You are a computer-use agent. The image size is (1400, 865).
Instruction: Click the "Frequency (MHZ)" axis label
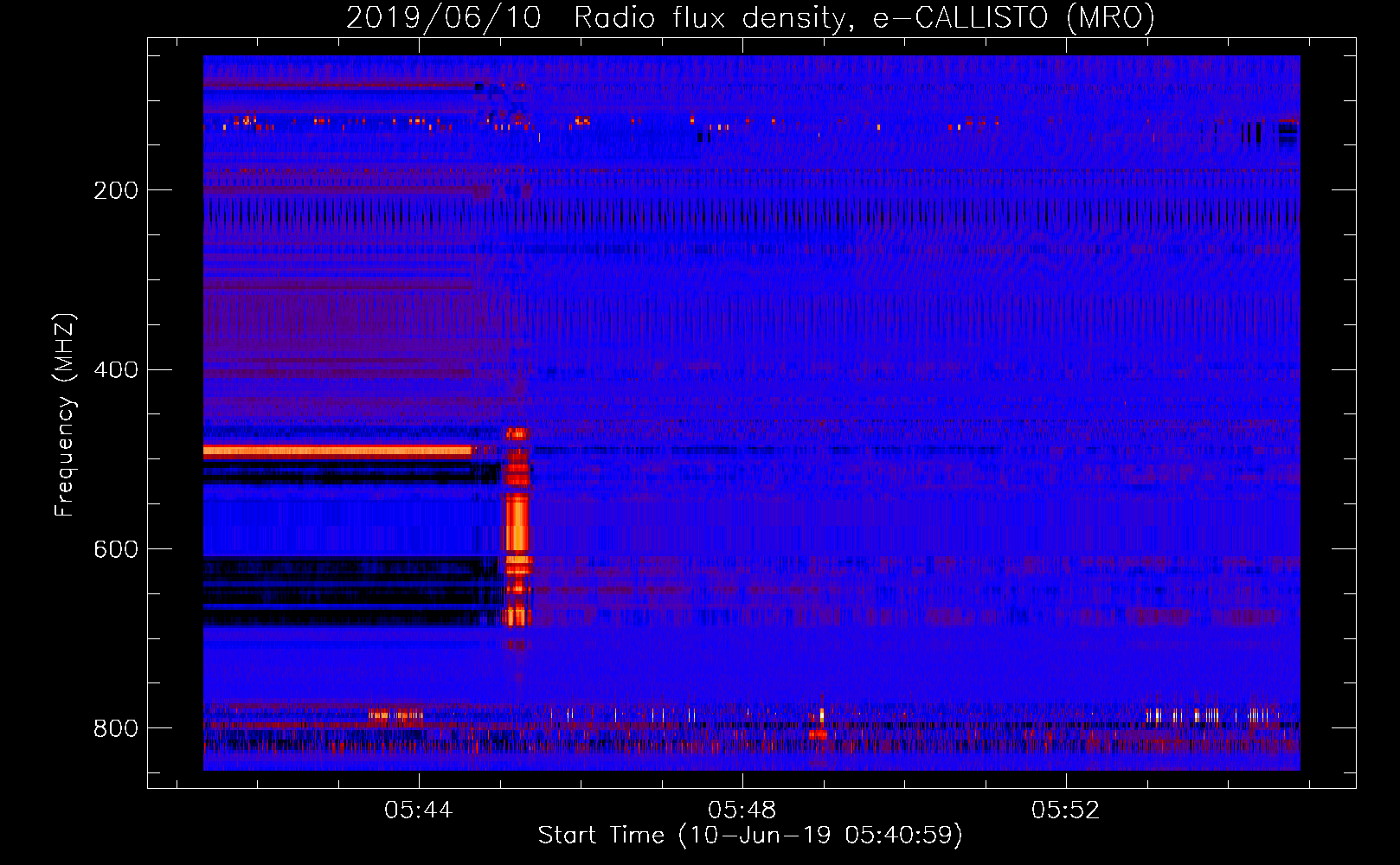[x=65, y=414]
